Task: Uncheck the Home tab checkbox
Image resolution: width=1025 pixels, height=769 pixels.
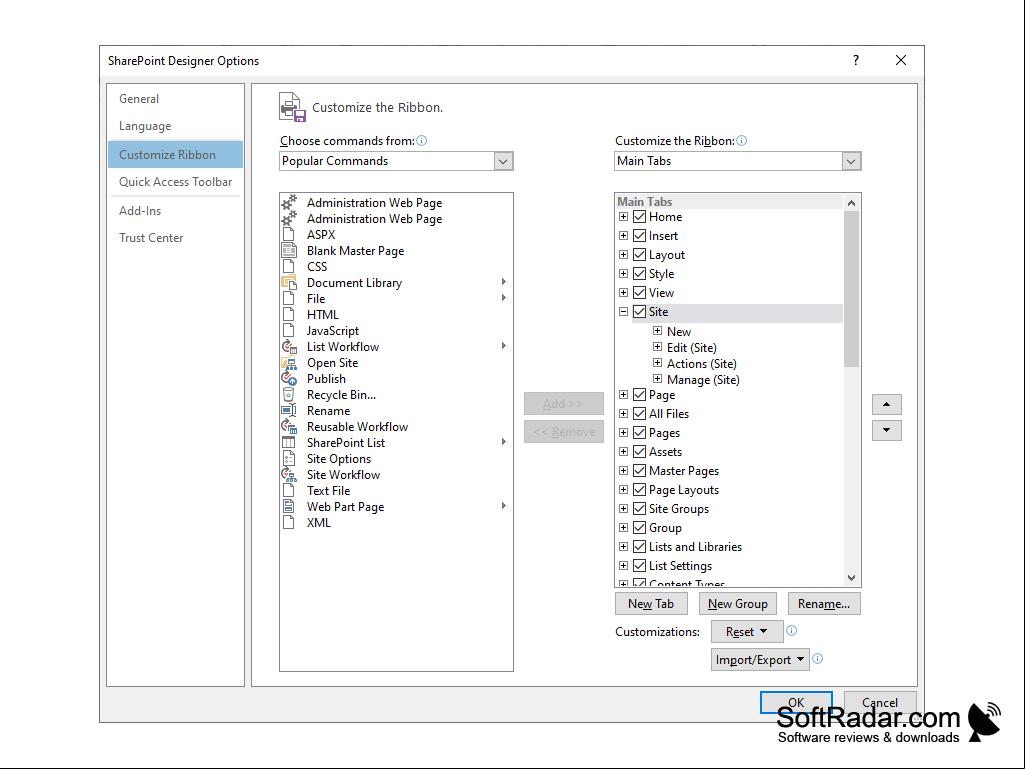Action: coord(640,216)
